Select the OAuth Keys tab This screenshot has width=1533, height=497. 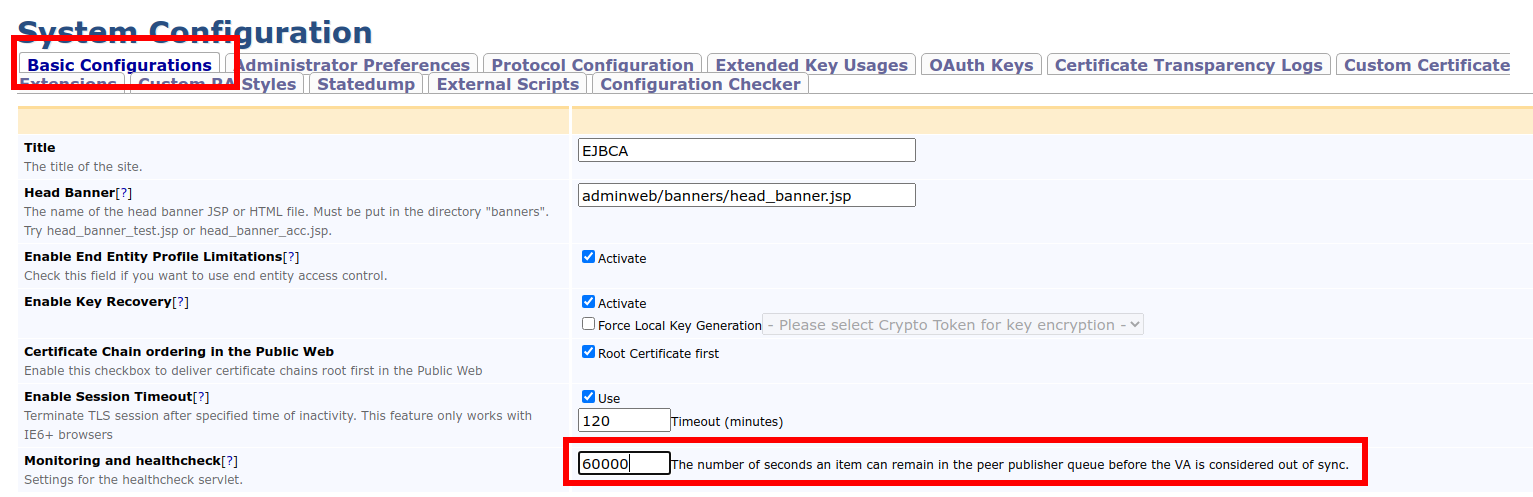[981, 65]
